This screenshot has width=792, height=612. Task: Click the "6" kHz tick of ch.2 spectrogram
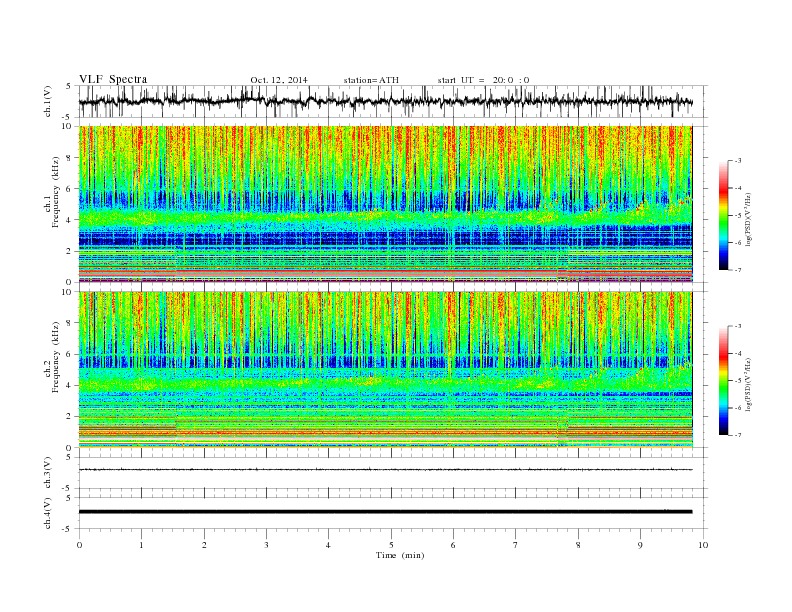(x=70, y=354)
